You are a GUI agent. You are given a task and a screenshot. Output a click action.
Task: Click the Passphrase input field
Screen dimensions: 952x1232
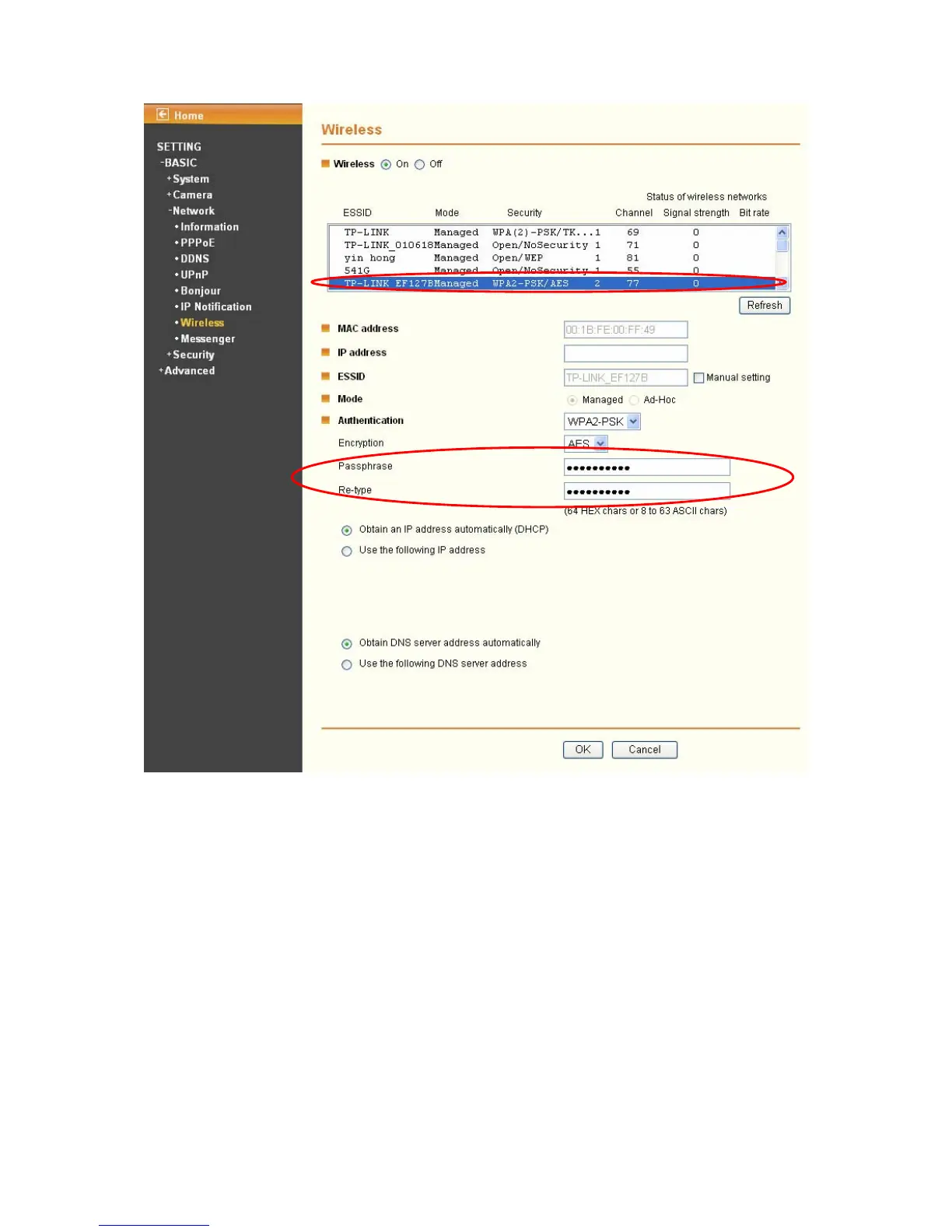(647, 467)
